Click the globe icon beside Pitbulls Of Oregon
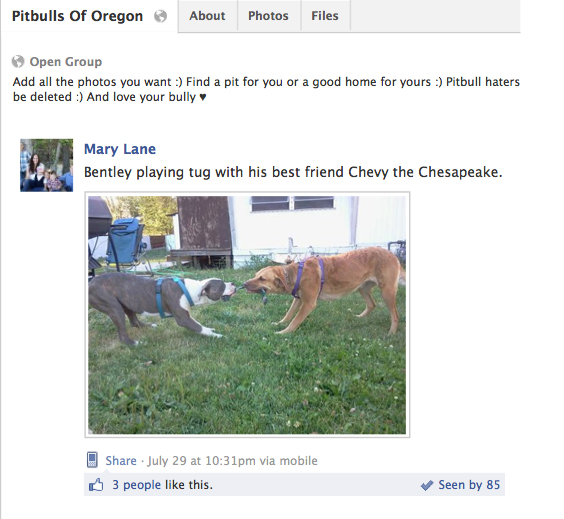The width and height of the screenshot is (564, 519). [x=160, y=16]
